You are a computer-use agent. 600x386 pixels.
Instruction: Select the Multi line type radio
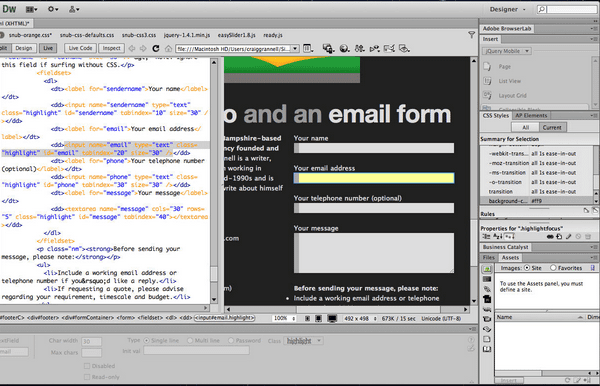(190, 340)
